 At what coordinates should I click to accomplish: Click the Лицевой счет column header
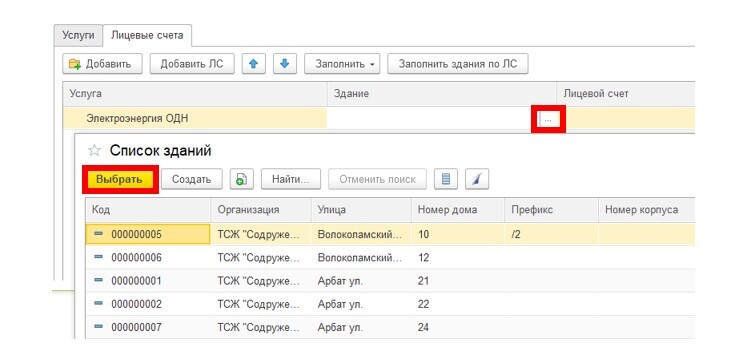coord(625,94)
